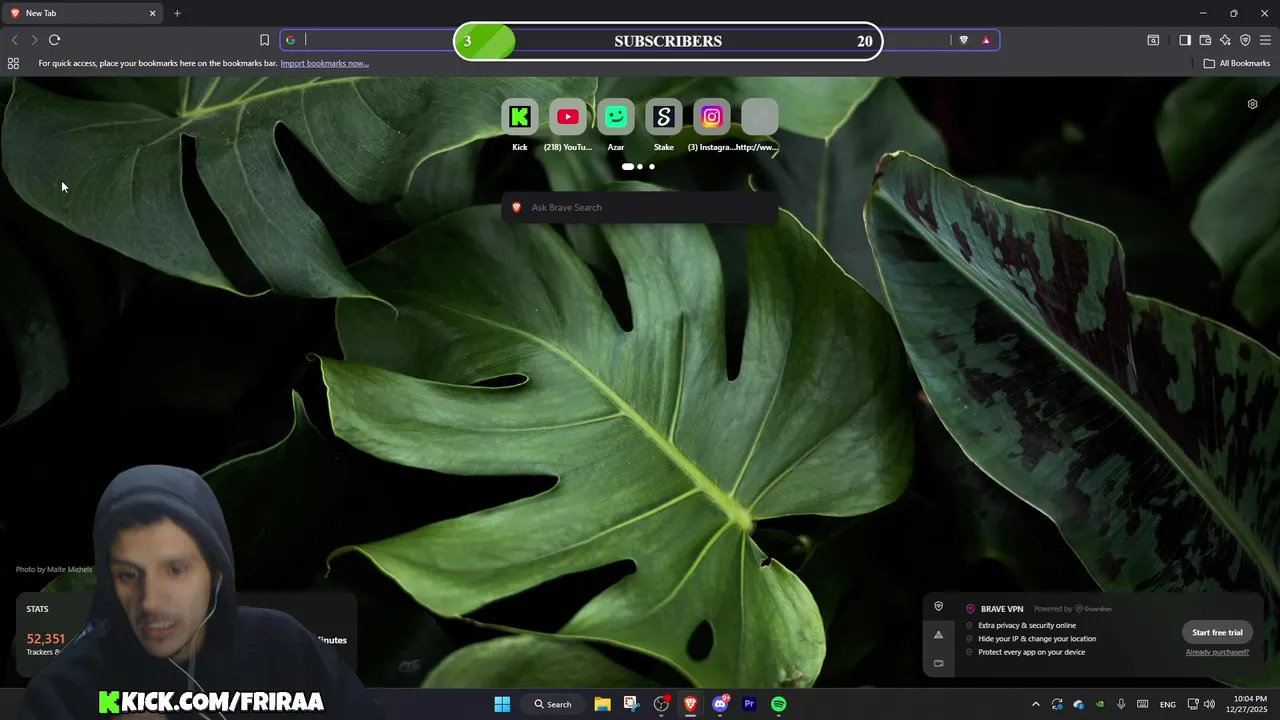Screen dimensions: 1280x720
Task: Reload the current page
Action: 54,40
